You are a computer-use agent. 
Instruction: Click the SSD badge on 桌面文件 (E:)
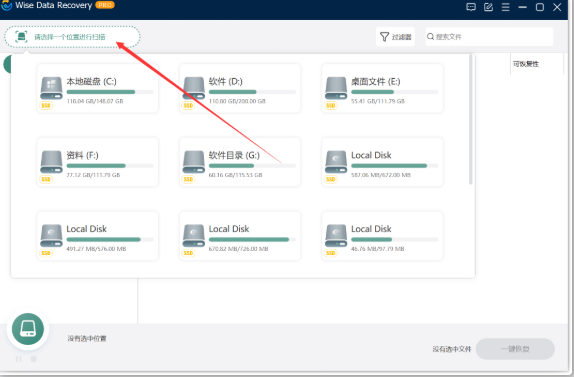[x=331, y=106]
